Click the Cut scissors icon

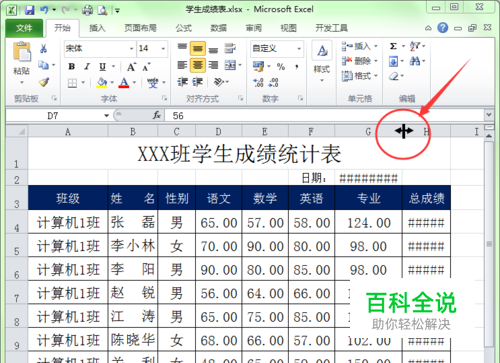(43, 49)
